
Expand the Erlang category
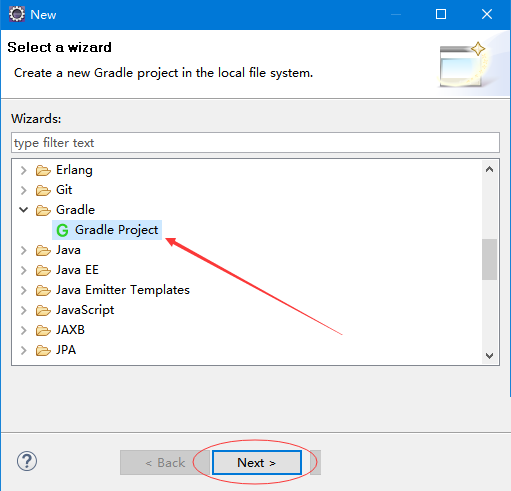tap(23, 170)
